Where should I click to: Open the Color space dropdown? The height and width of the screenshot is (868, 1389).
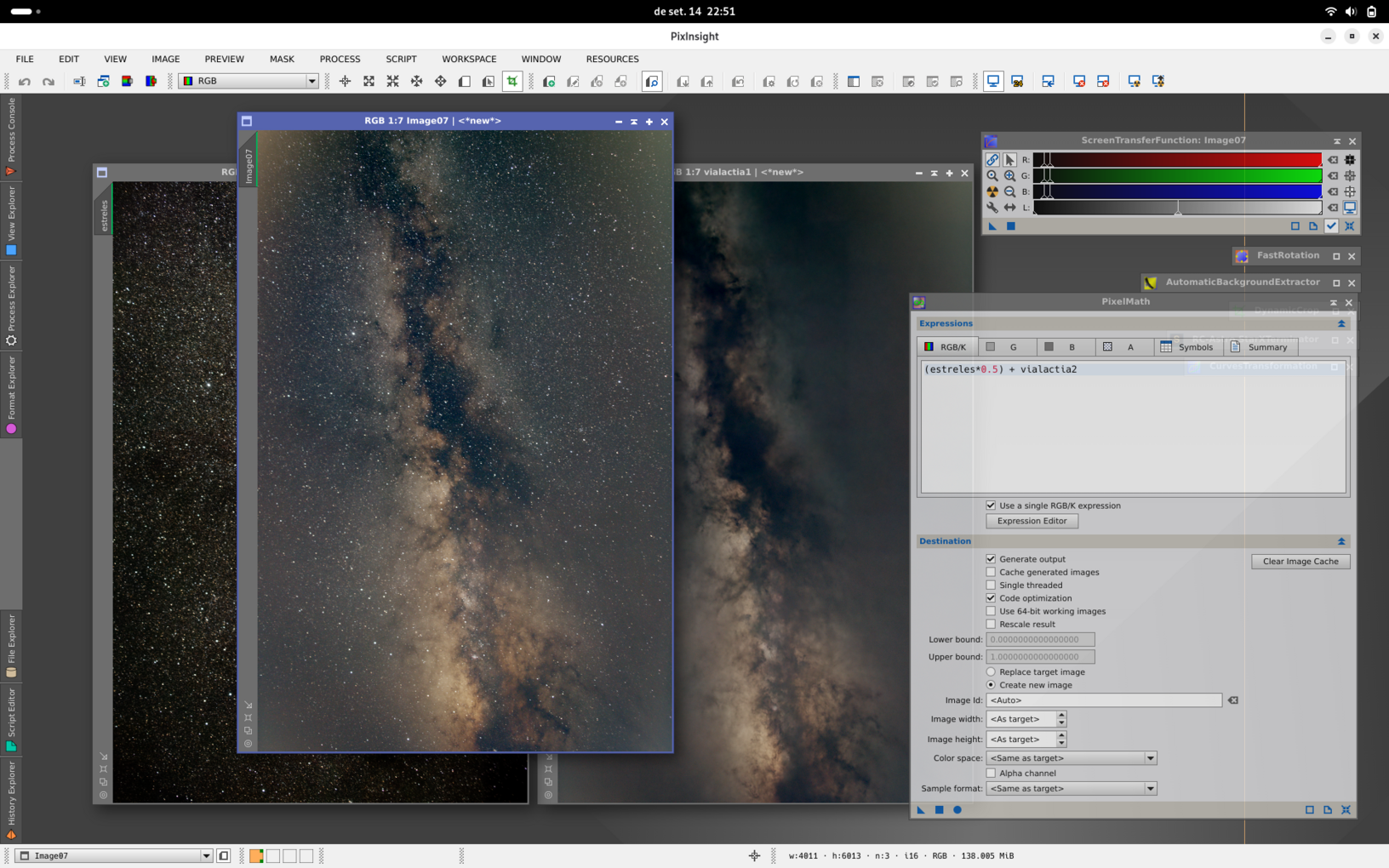pyautogui.click(x=1072, y=758)
